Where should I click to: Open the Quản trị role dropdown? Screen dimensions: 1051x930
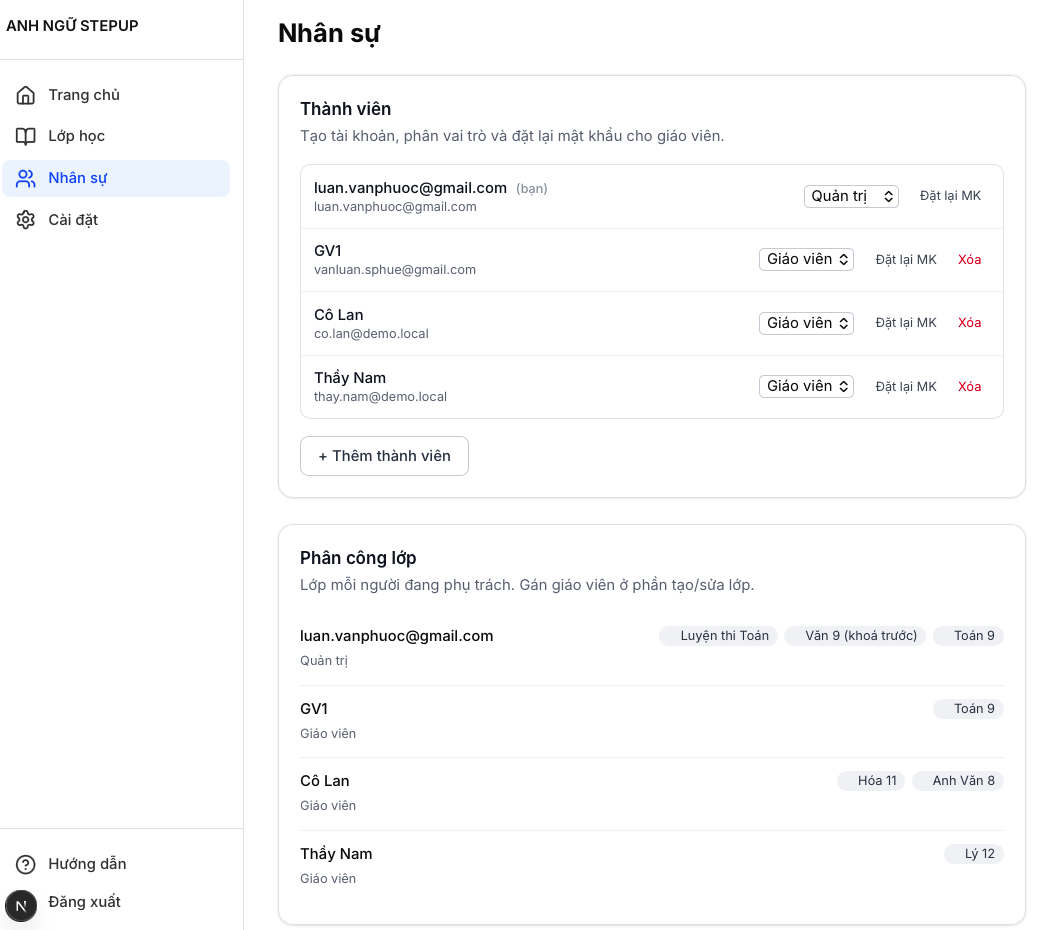(851, 196)
